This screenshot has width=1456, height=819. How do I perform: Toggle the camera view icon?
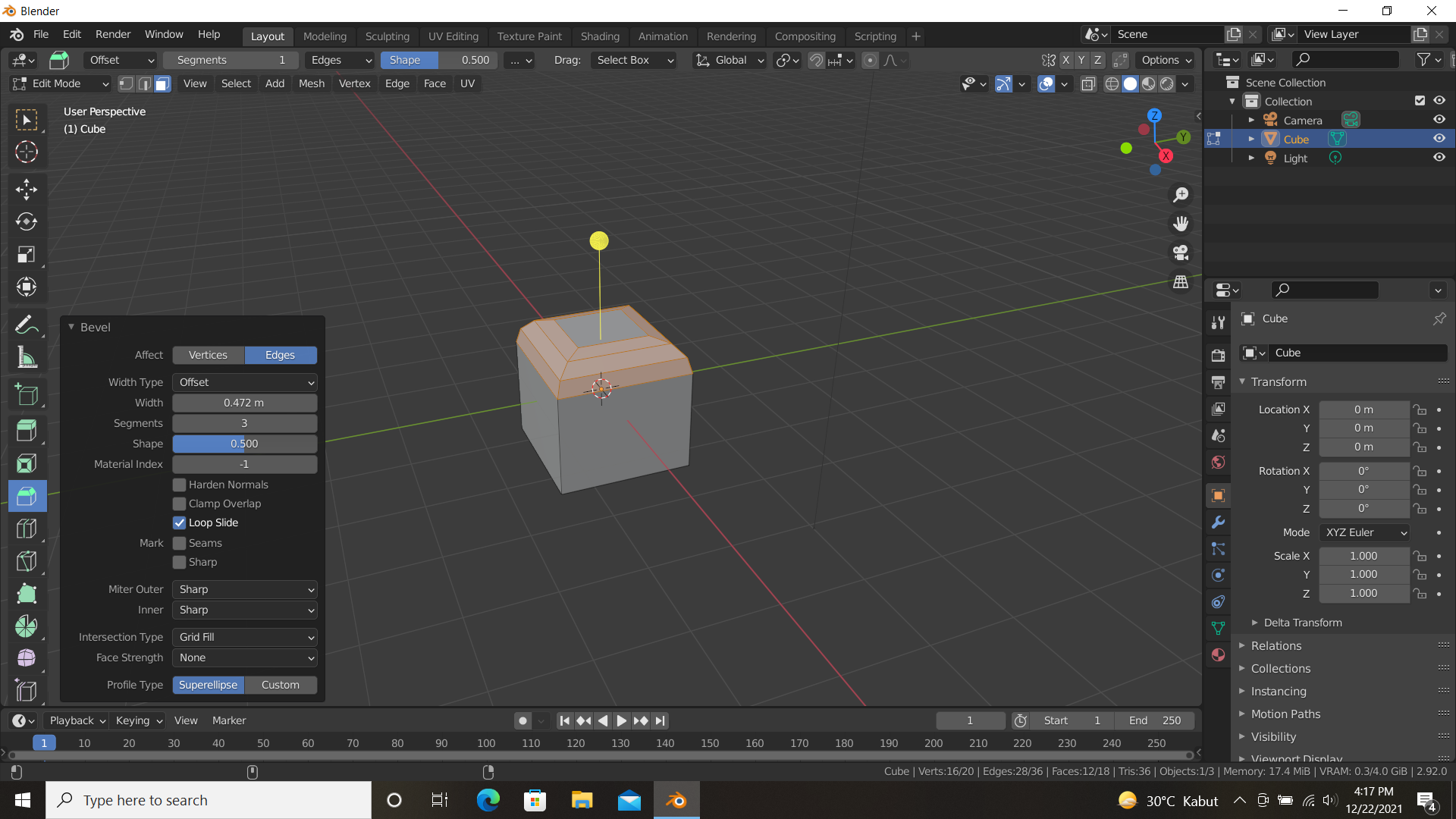tap(1181, 253)
